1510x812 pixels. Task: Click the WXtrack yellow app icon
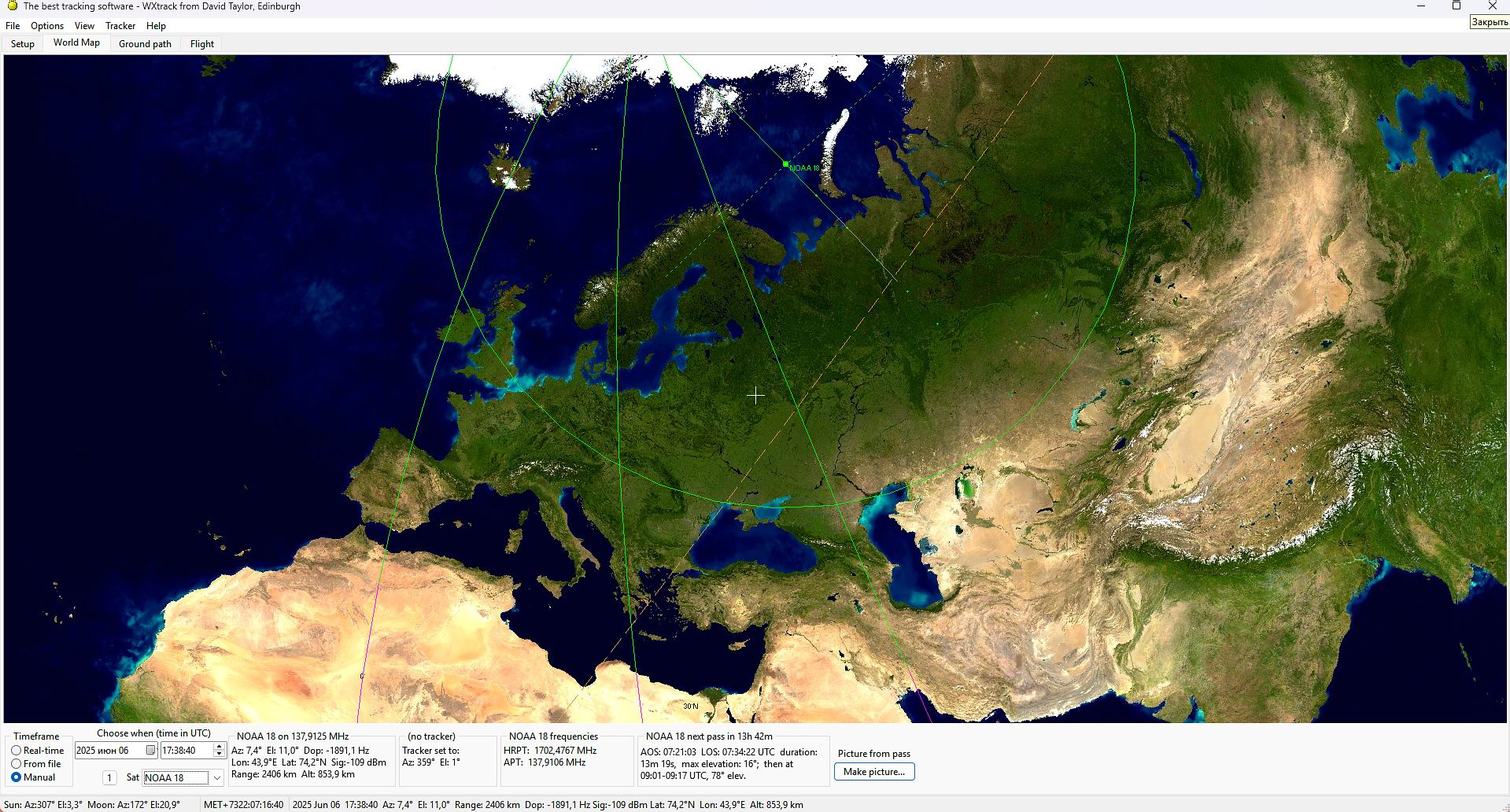[12, 6]
